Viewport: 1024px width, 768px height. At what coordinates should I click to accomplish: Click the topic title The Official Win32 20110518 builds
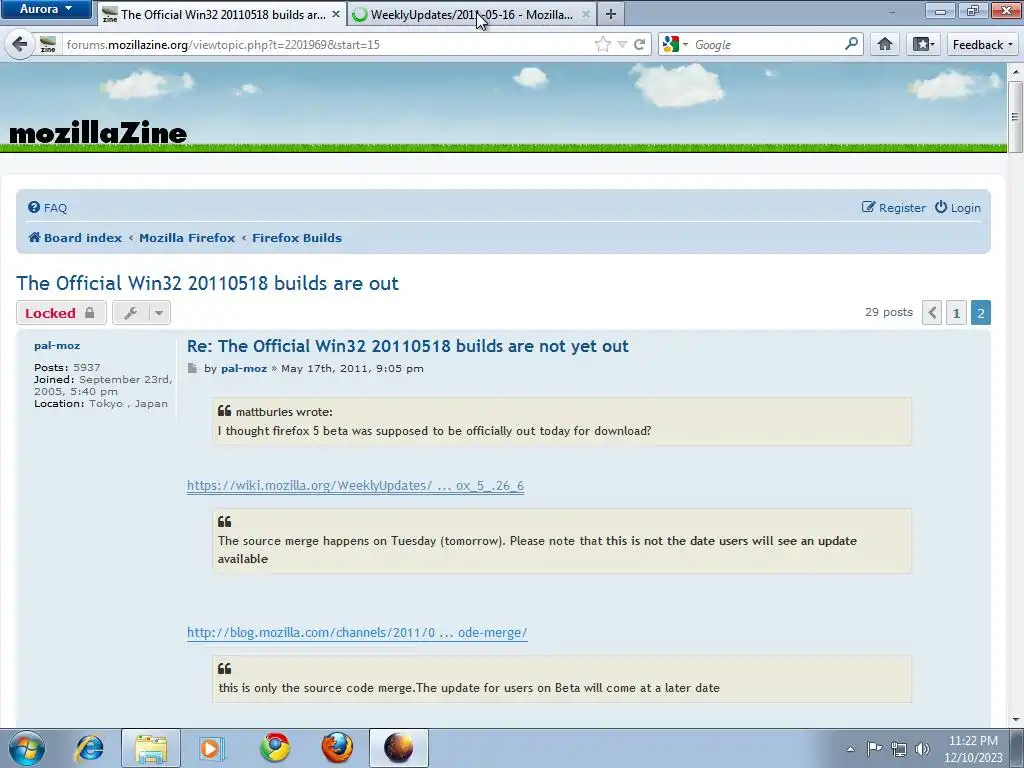click(x=207, y=283)
